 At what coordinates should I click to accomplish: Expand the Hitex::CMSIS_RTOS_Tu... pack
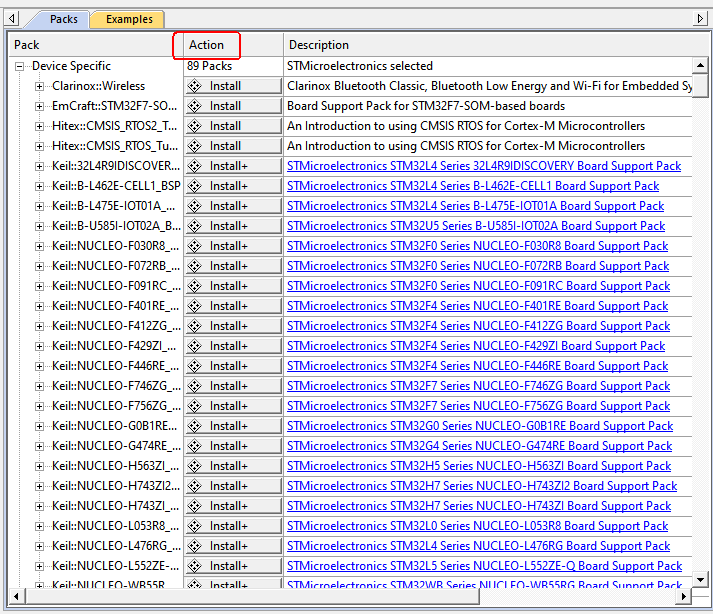pos(40,146)
